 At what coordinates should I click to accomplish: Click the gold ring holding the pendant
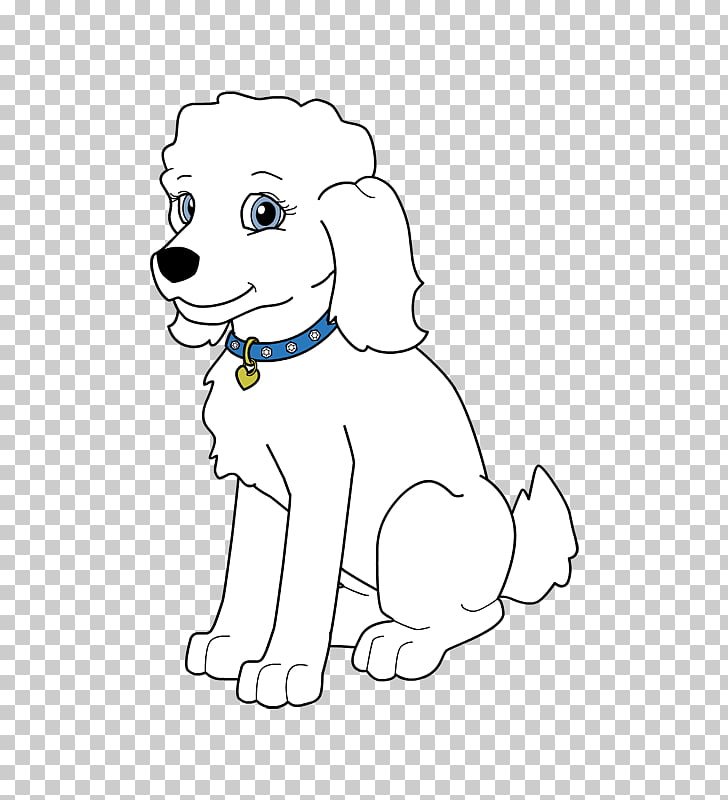pyautogui.click(x=249, y=353)
